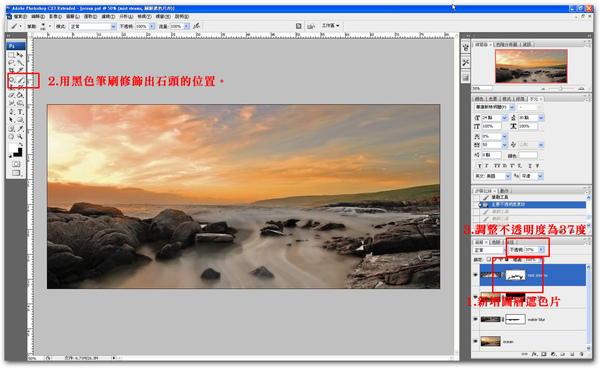This screenshot has width=600, height=368.
Task: Switch to the Info tab in Navigator panel
Action: coord(527,44)
